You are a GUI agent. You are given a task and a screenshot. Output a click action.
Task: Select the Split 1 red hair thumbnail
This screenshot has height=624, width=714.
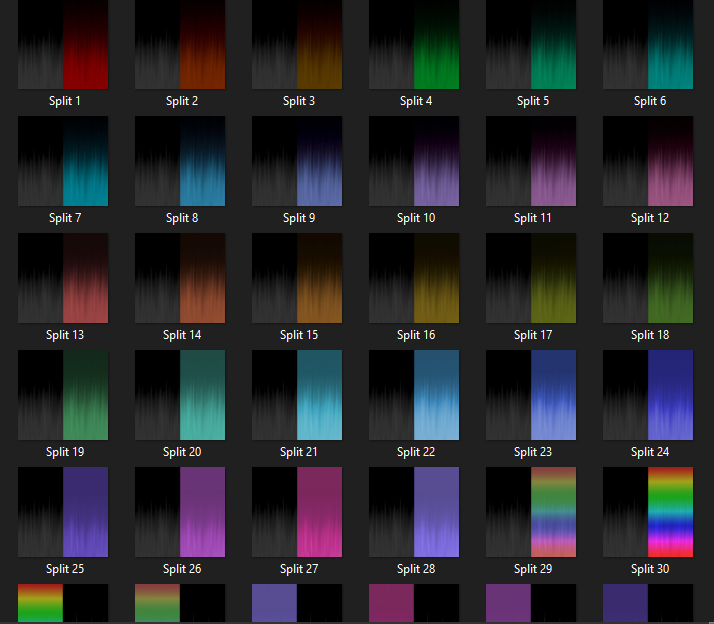[63, 44]
